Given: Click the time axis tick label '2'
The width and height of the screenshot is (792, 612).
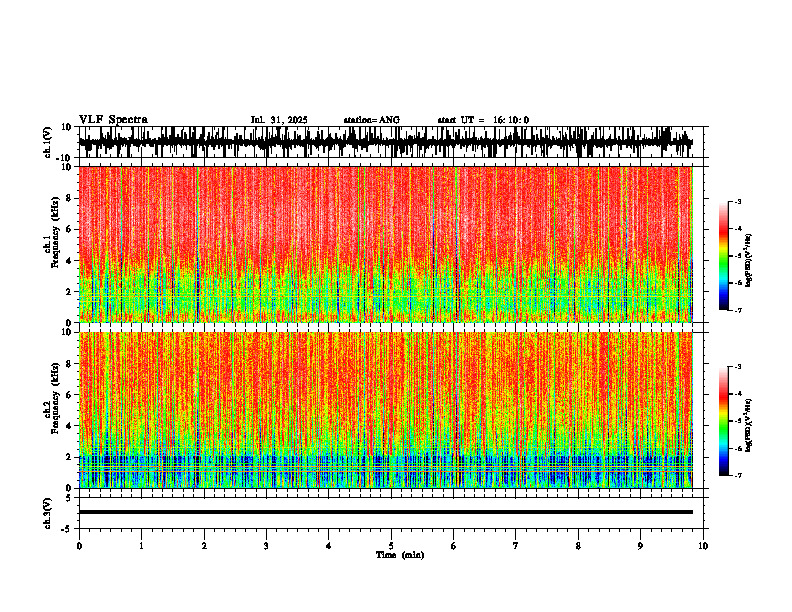Looking at the screenshot, I should 204,546.
